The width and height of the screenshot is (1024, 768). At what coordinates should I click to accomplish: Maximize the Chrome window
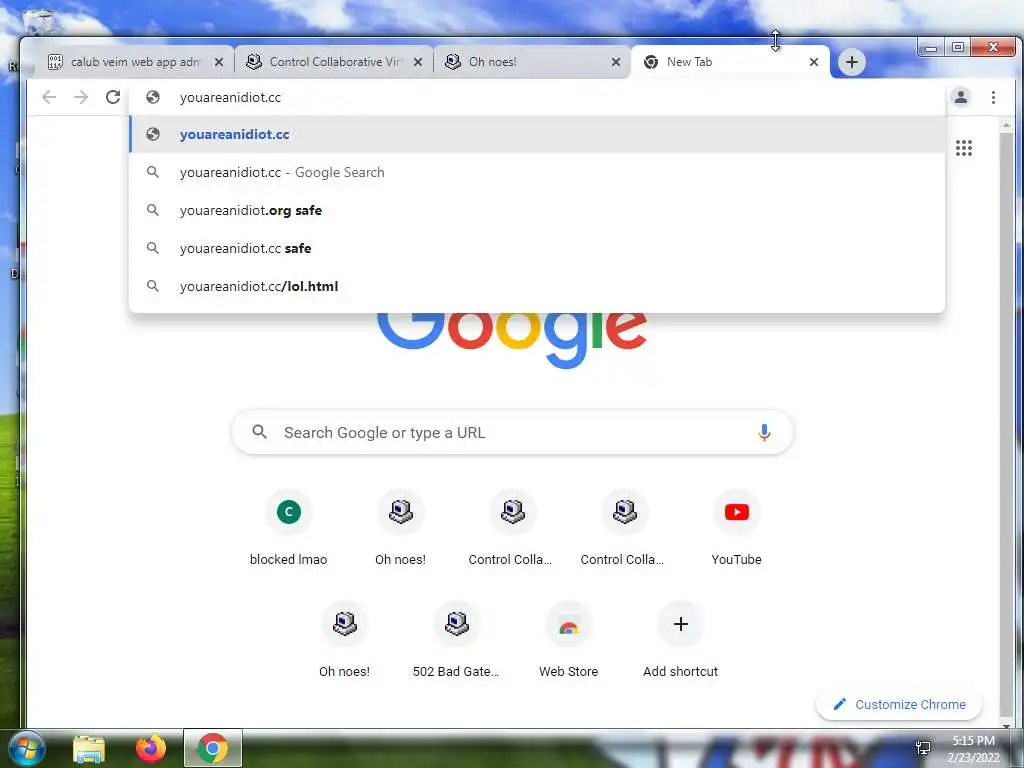[957, 48]
